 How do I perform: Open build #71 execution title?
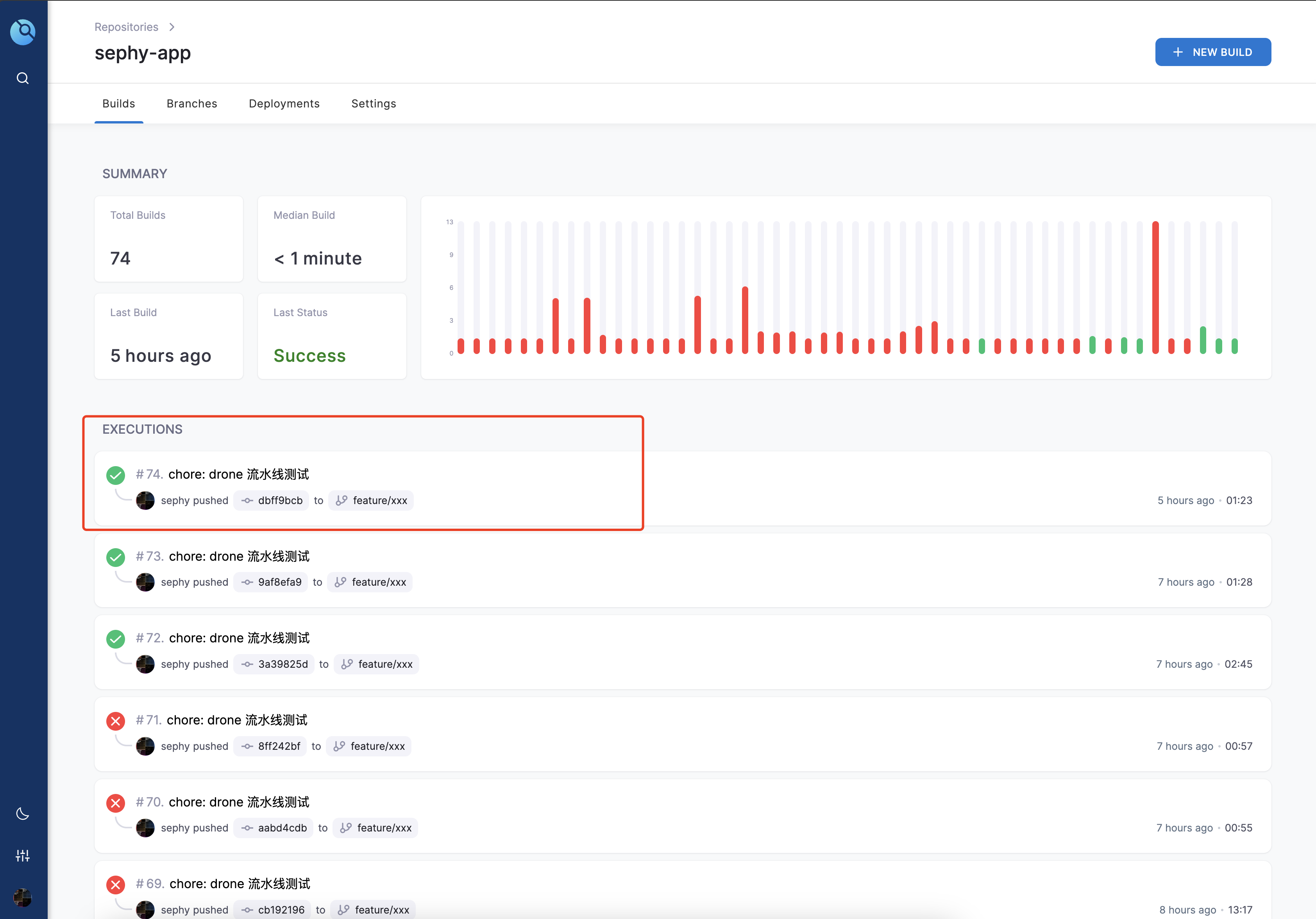click(x=237, y=721)
